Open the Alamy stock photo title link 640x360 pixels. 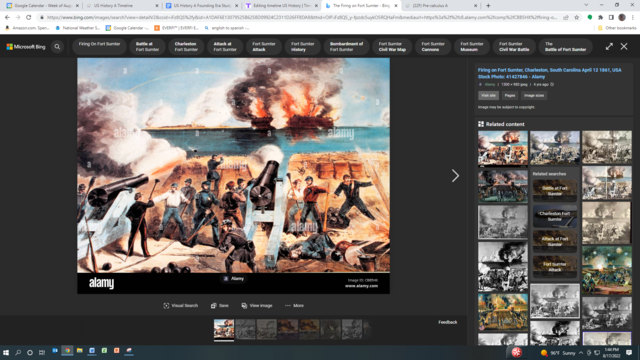(549, 73)
